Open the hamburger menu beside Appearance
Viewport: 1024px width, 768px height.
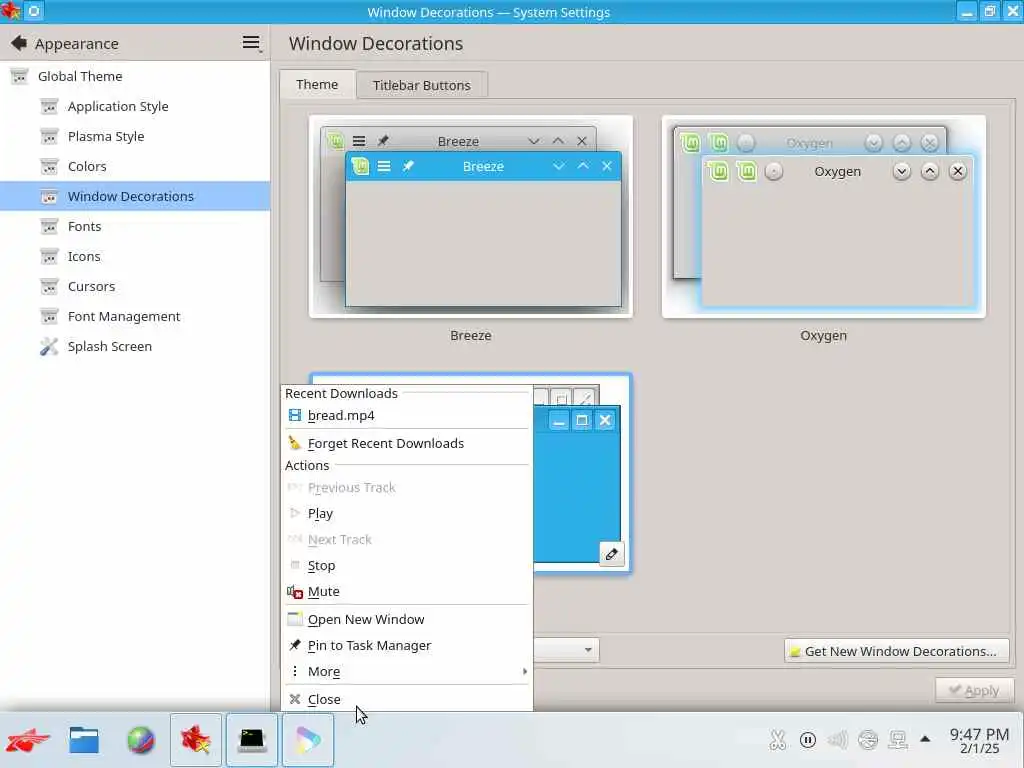251,43
